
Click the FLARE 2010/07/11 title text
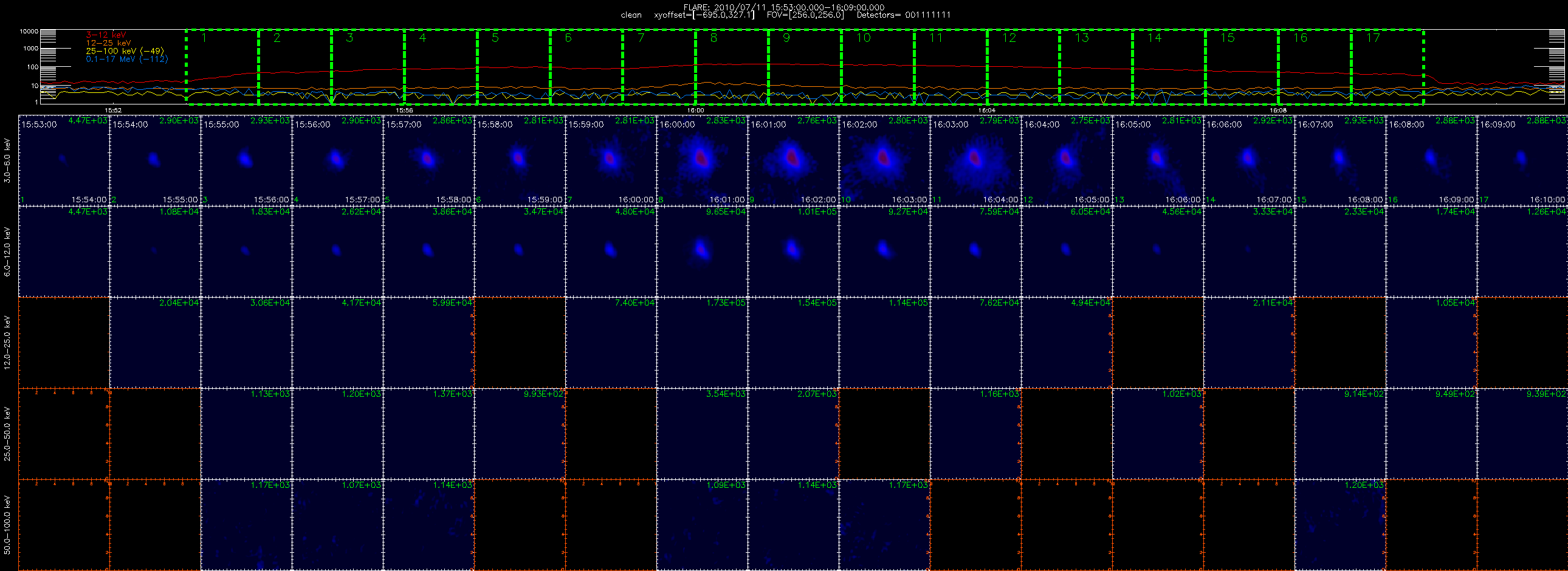point(784,7)
